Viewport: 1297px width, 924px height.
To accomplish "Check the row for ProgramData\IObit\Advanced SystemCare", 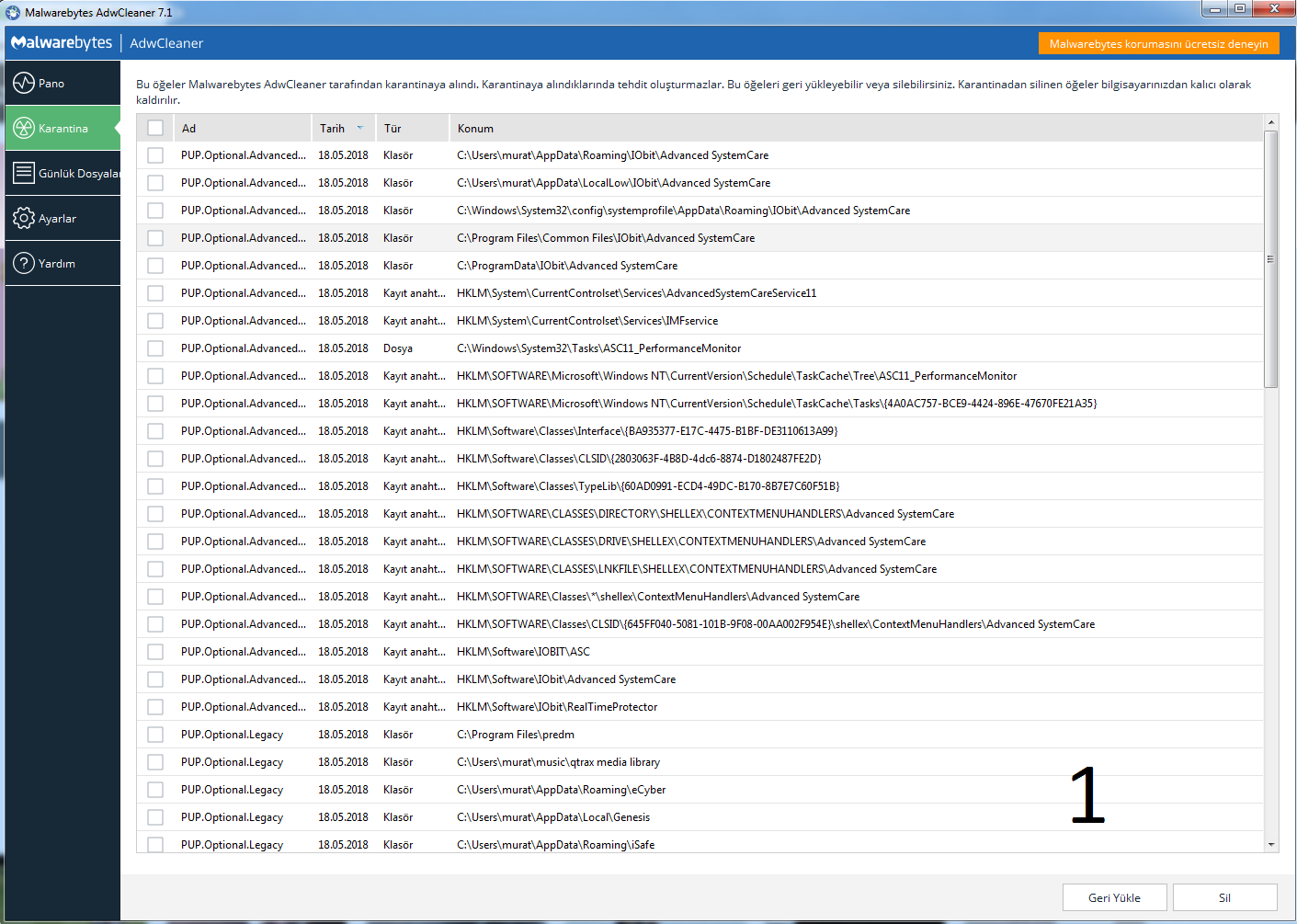I will pyautogui.click(x=155, y=266).
